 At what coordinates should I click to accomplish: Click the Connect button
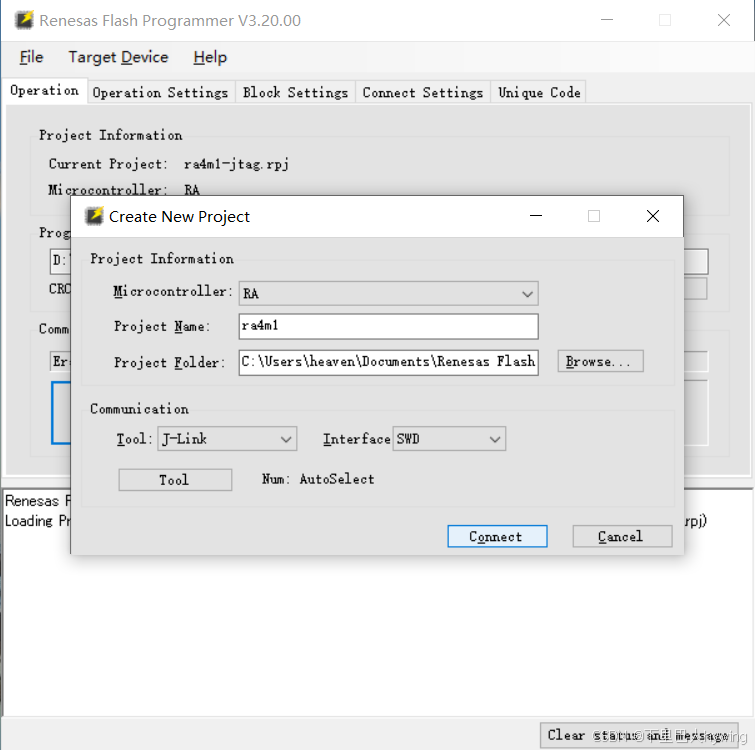point(497,536)
